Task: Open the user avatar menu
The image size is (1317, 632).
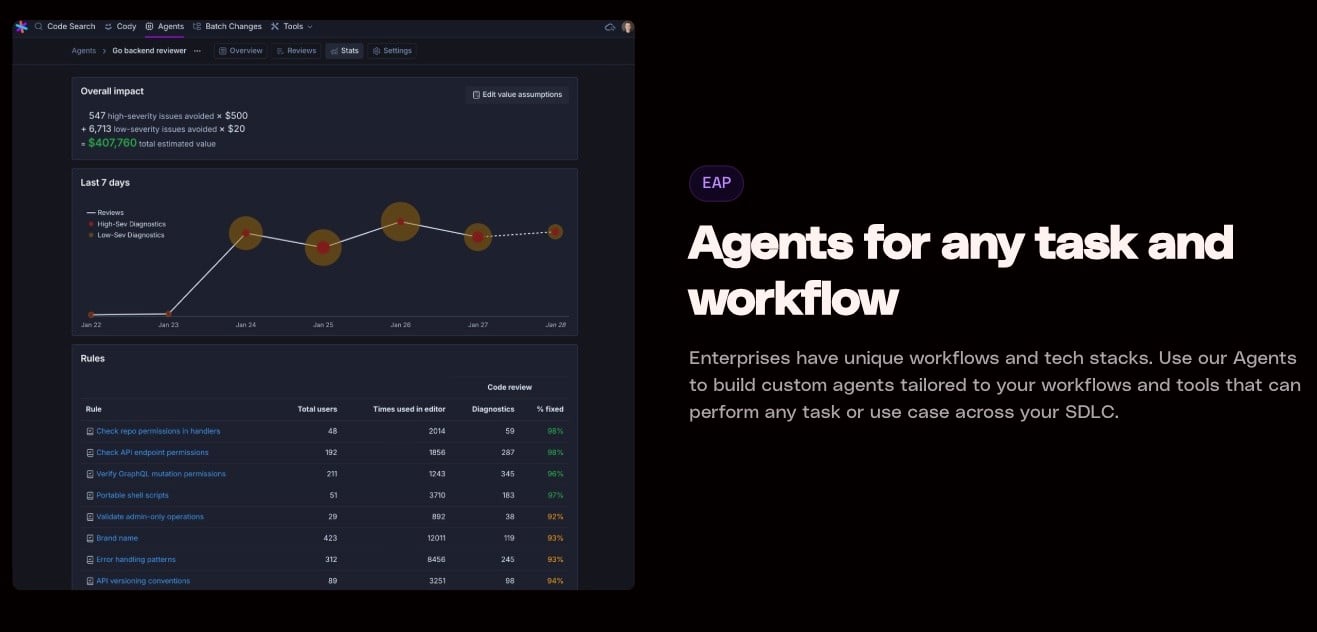Action: (627, 26)
